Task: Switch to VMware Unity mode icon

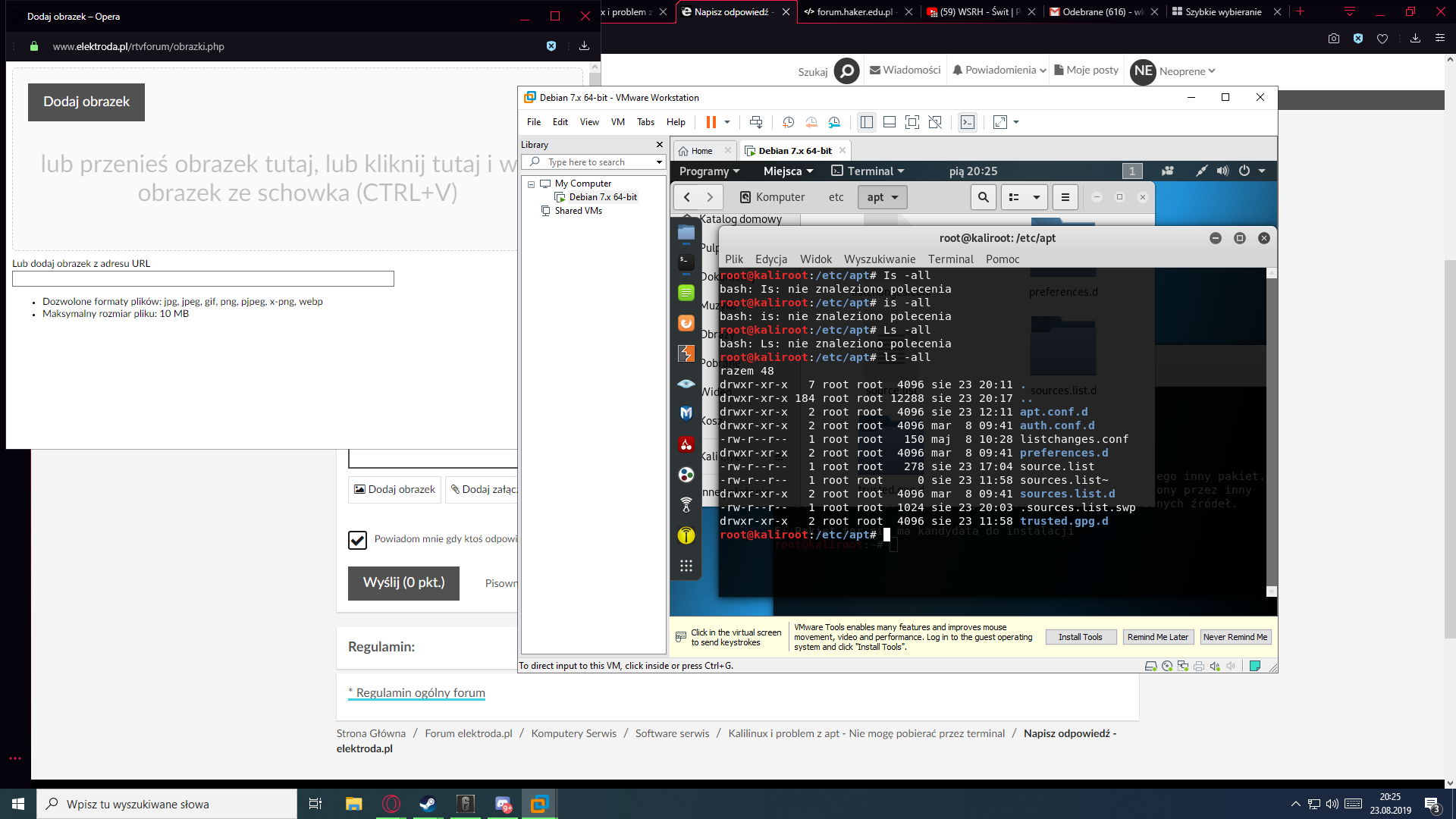Action: (935, 122)
